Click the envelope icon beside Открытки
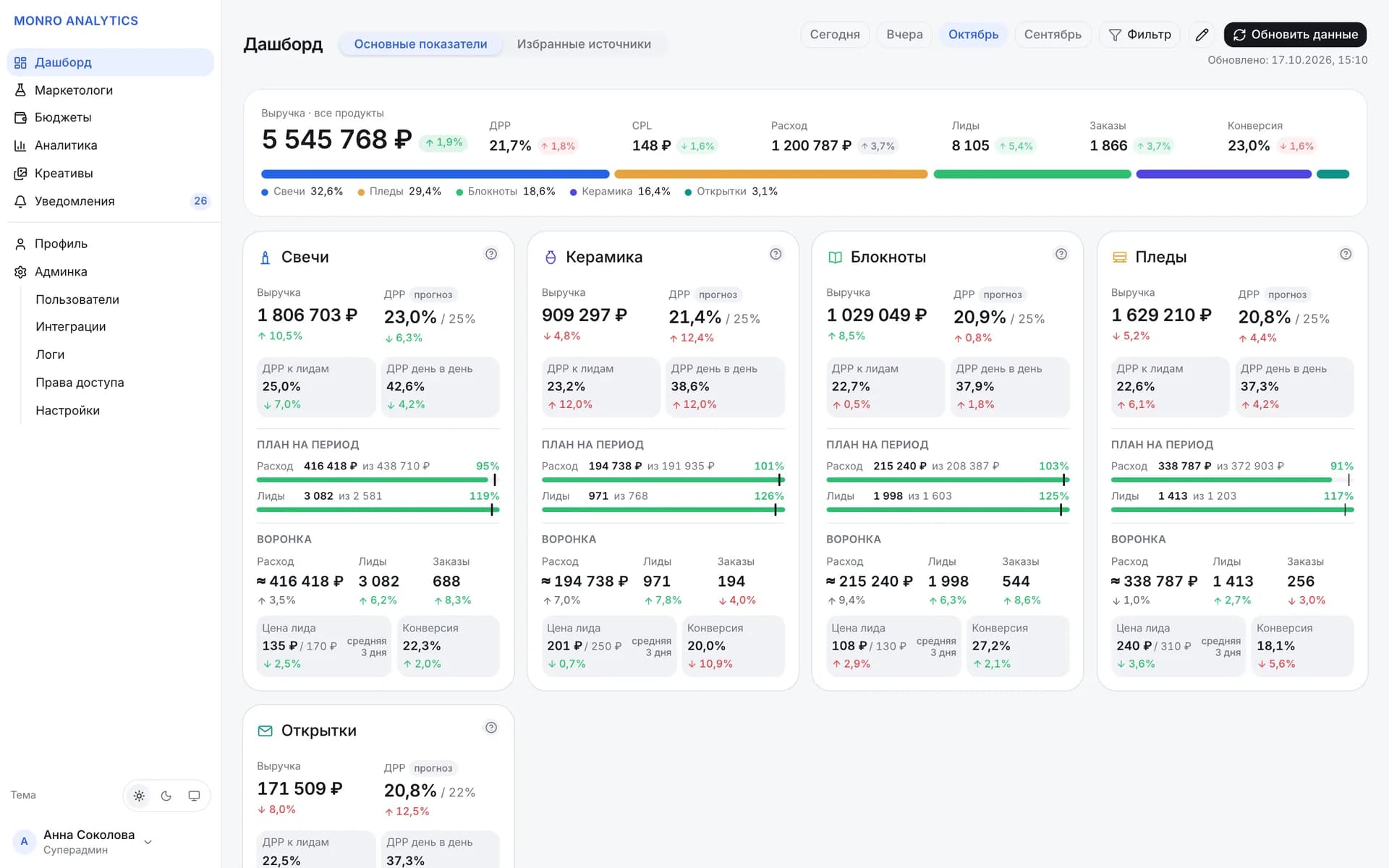The height and width of the screenshot is (868, 1389). [265, 731]
